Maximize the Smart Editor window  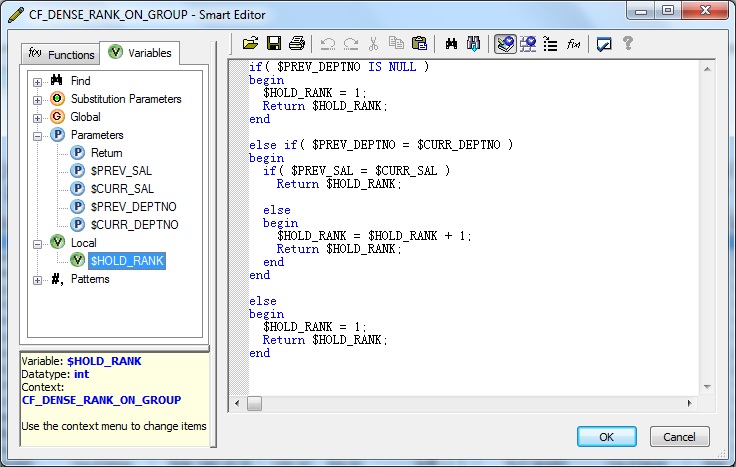pos(668,10)
